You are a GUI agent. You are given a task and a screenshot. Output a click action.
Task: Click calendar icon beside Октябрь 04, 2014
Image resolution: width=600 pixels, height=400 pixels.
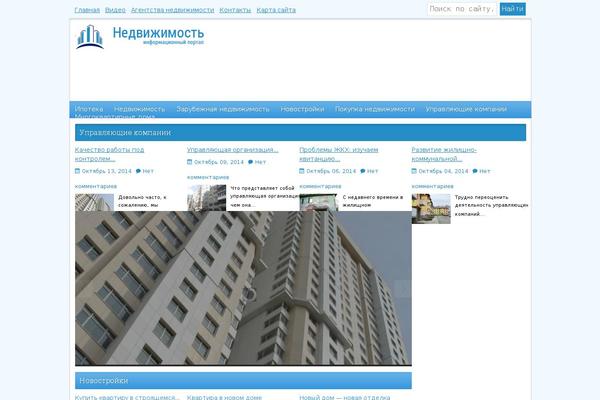[x=414, y=171]
